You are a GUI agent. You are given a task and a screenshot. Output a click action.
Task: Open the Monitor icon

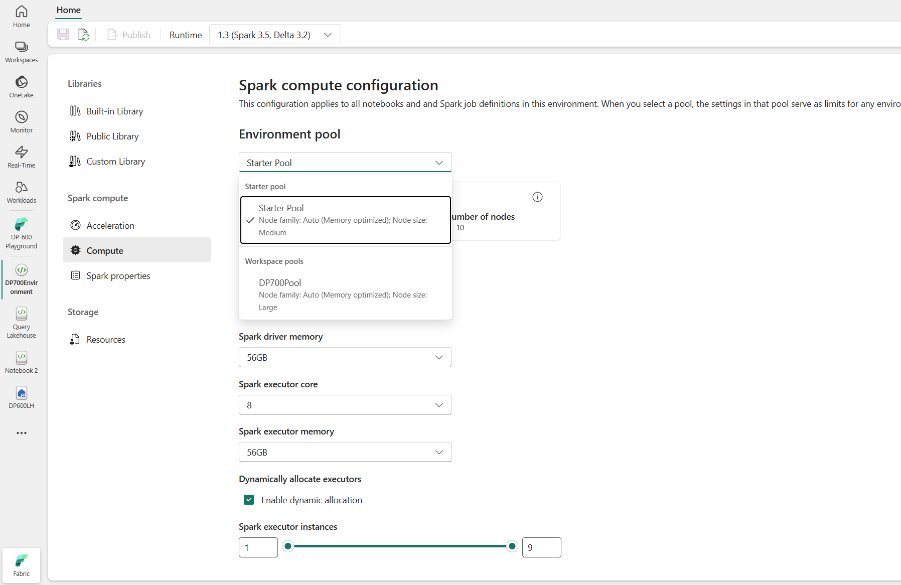point(21,117)
